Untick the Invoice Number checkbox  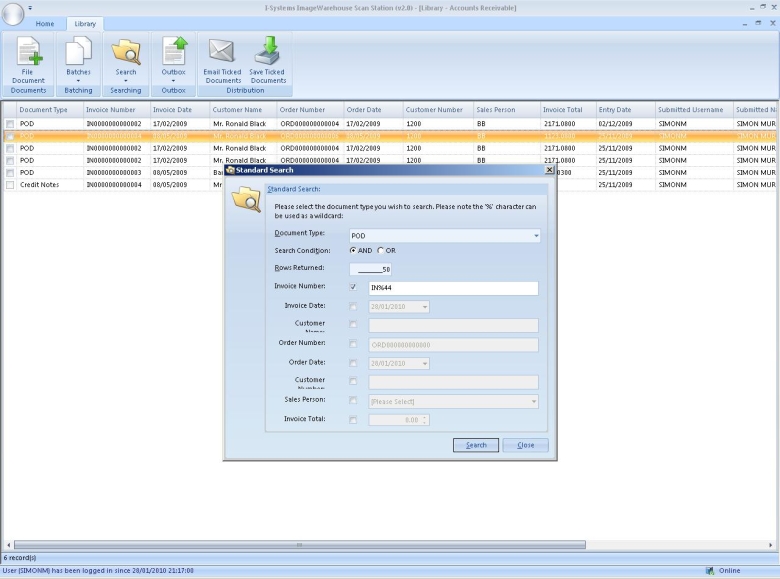tap(353, 287)
